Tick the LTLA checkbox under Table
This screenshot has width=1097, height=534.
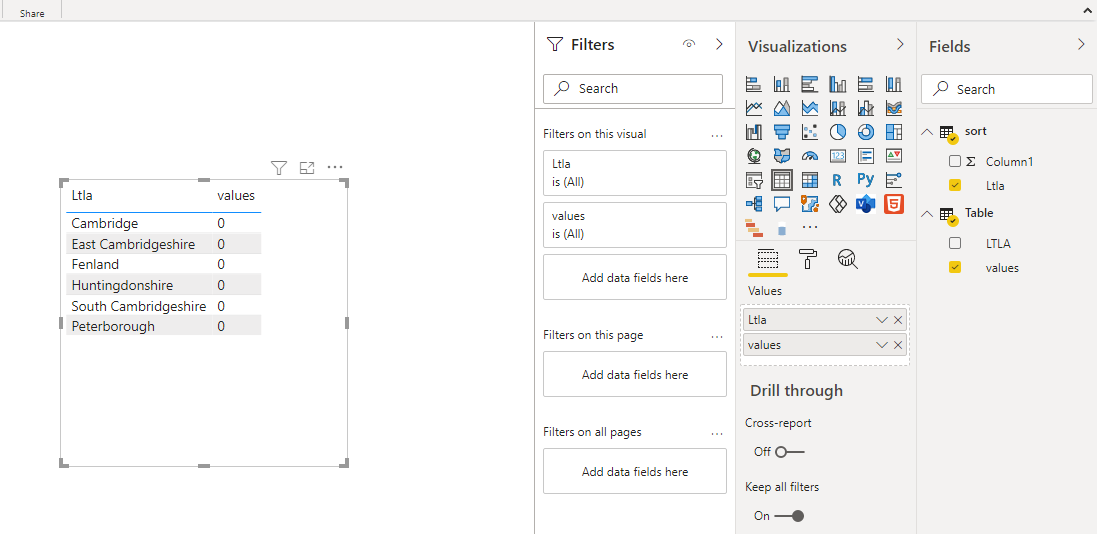[955, 244]
